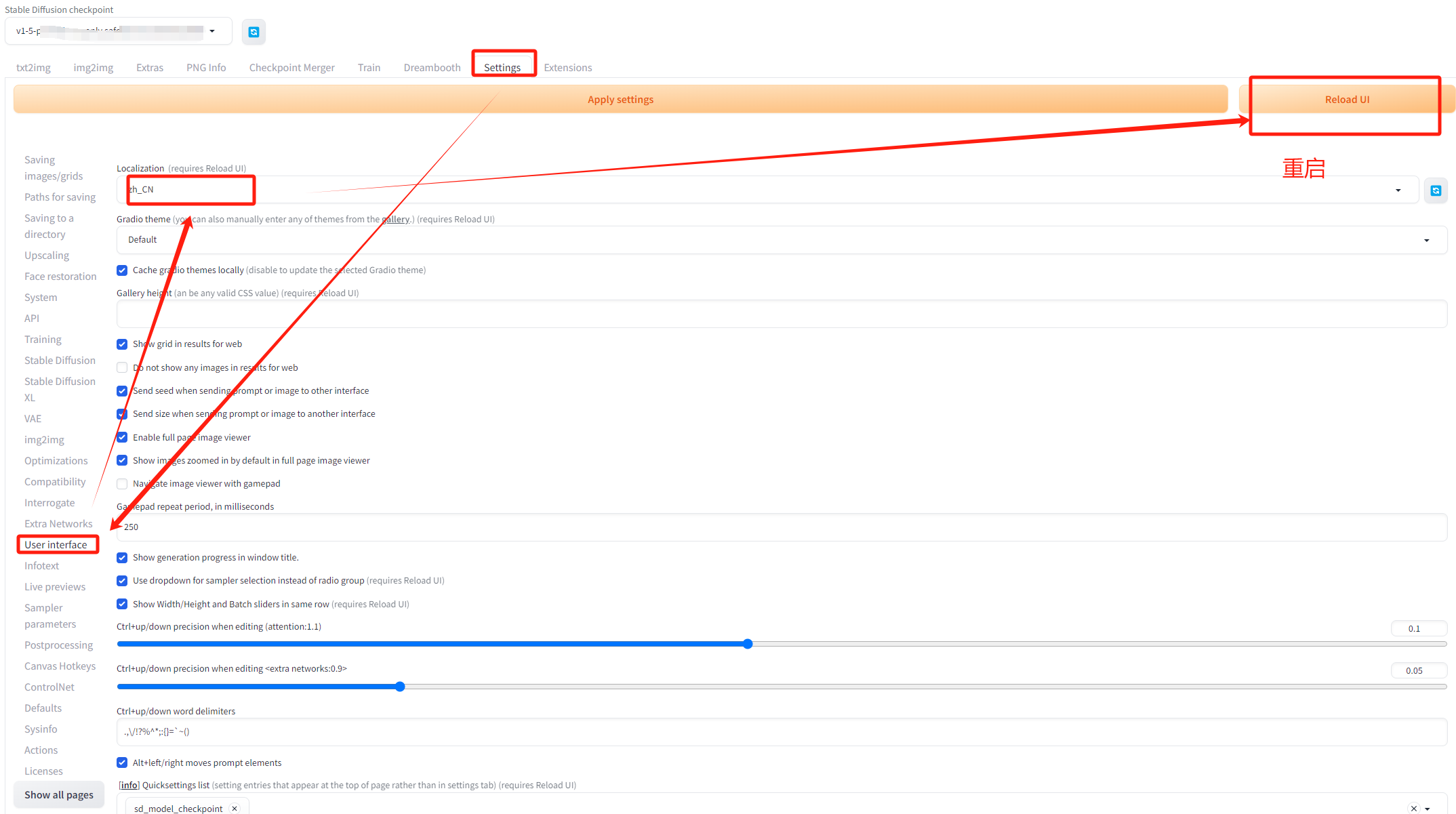Click the attention precision slider handle
The height and width of the screenshot is (814, 1456).
click(748, 644)
